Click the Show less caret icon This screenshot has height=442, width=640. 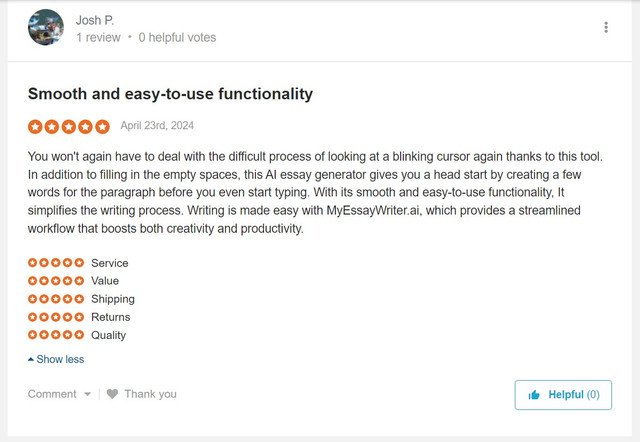point(31,359)
